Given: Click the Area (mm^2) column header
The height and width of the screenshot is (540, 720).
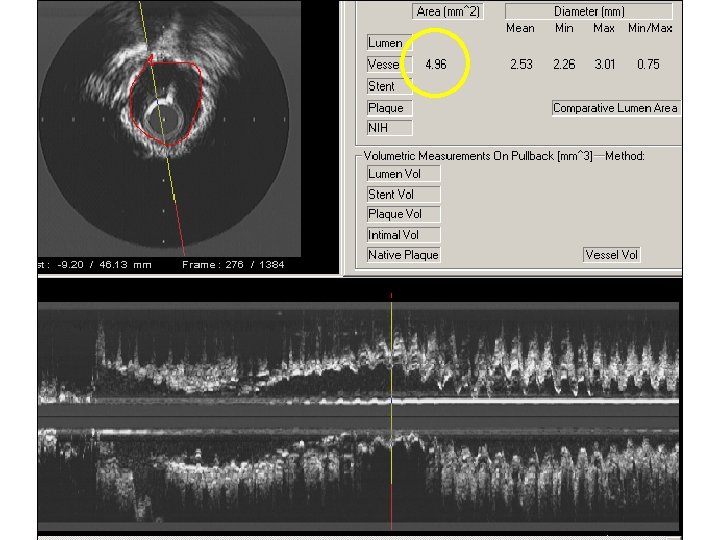Looking at the screenshot, I should (447, 12).
